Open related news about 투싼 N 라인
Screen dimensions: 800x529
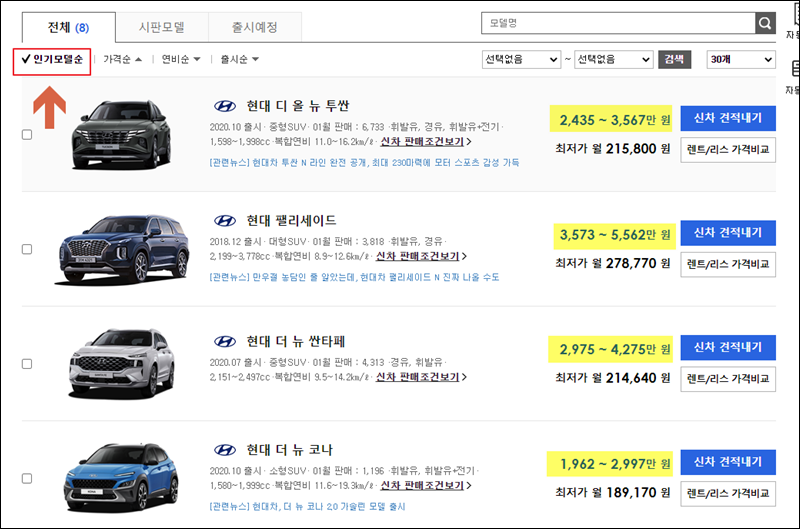click(x=364, y=163)
